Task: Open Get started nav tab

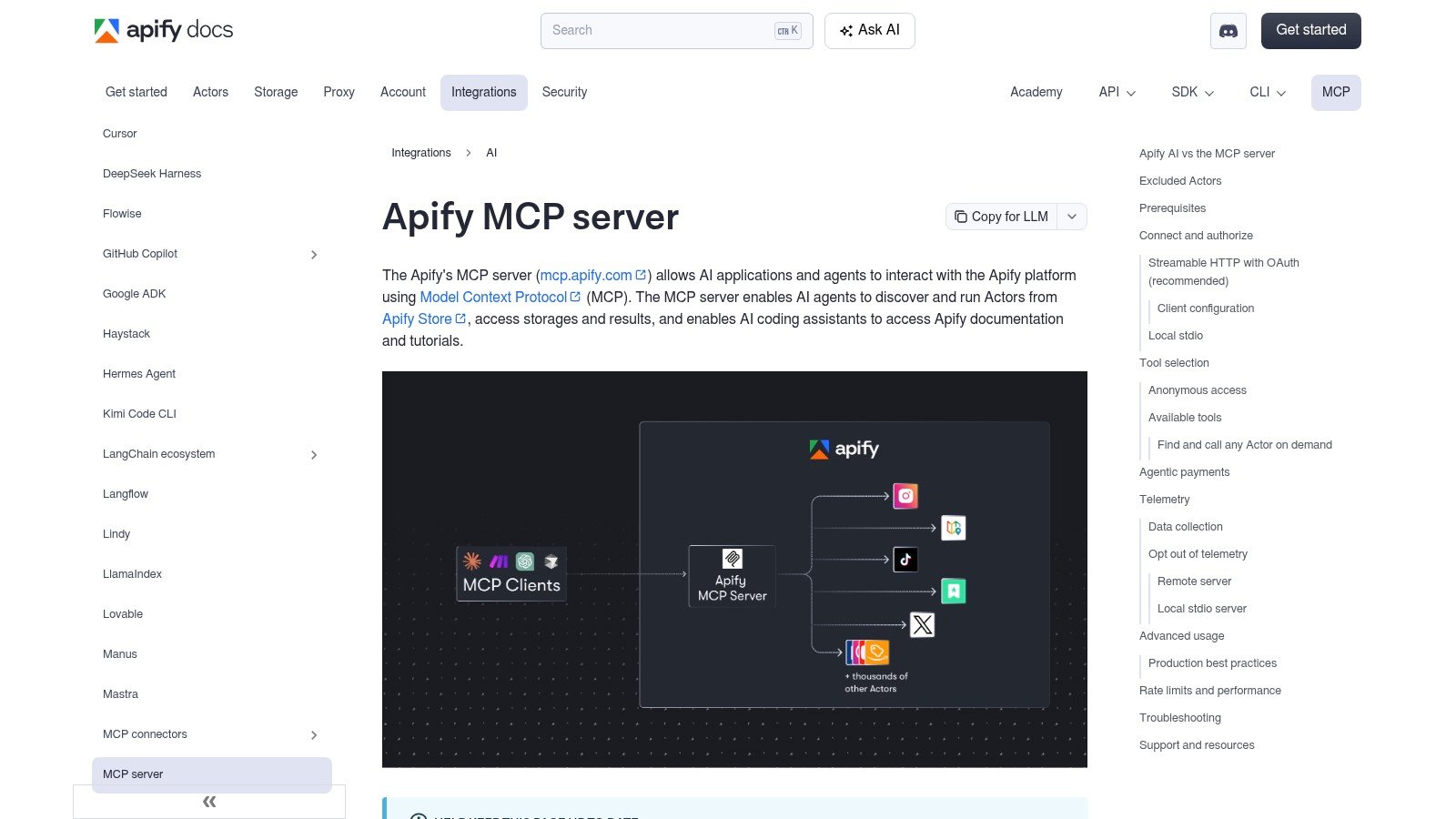Action: (136, 93)
